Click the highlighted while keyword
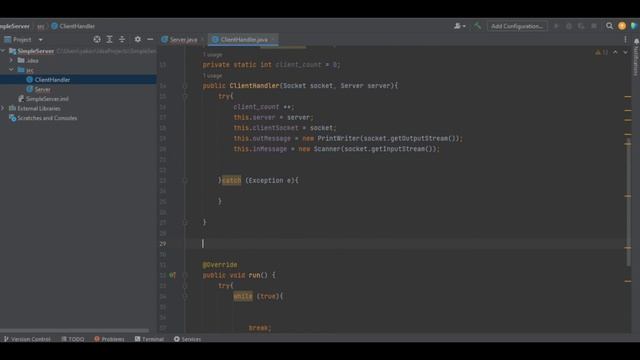This screenshot has width=640, height=360. [x=243, y=296]
